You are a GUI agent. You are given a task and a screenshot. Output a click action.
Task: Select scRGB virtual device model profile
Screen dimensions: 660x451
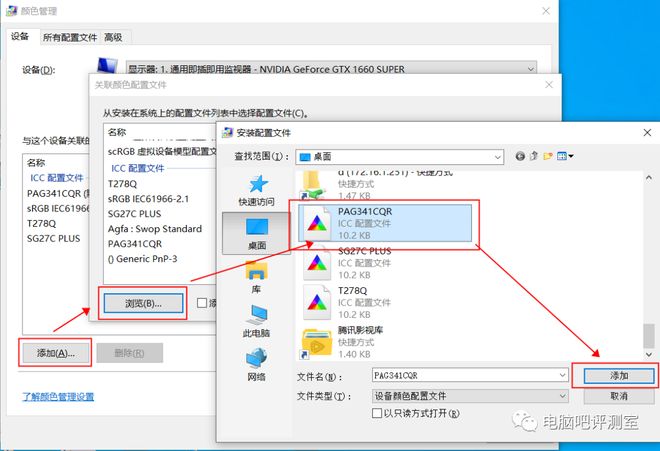[x=162, y=152]
